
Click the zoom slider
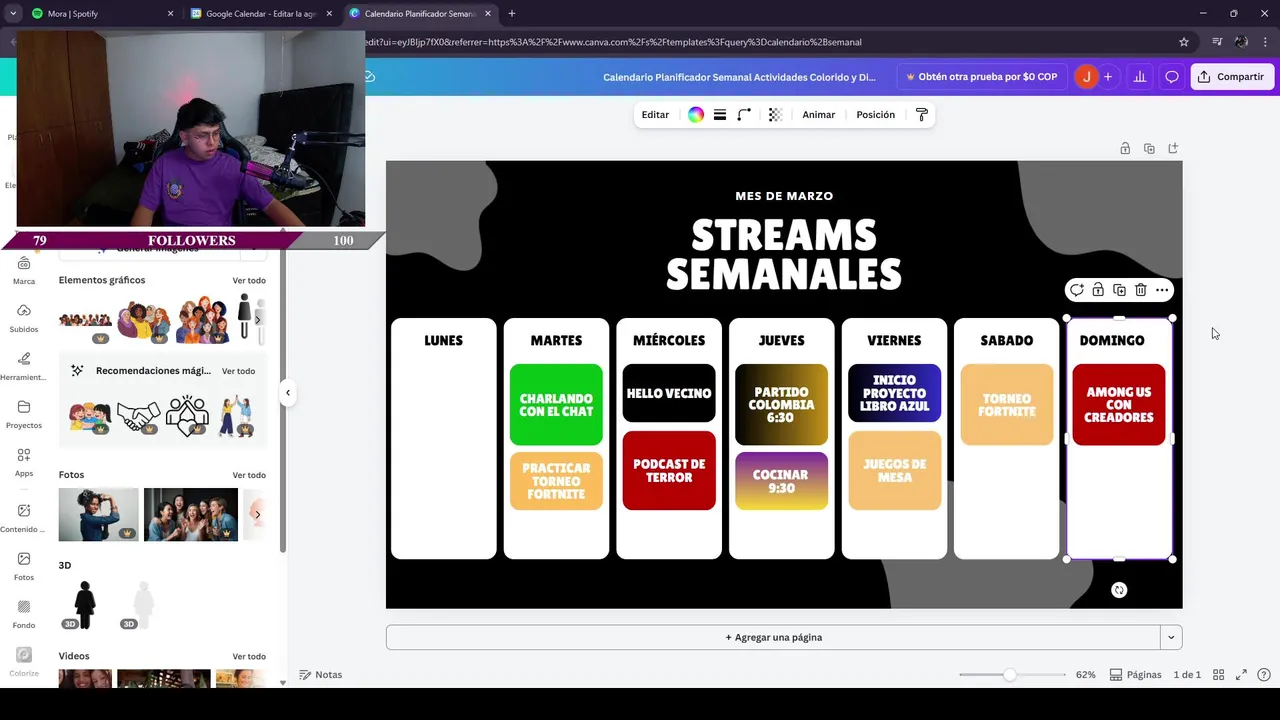coord(1011,675)
